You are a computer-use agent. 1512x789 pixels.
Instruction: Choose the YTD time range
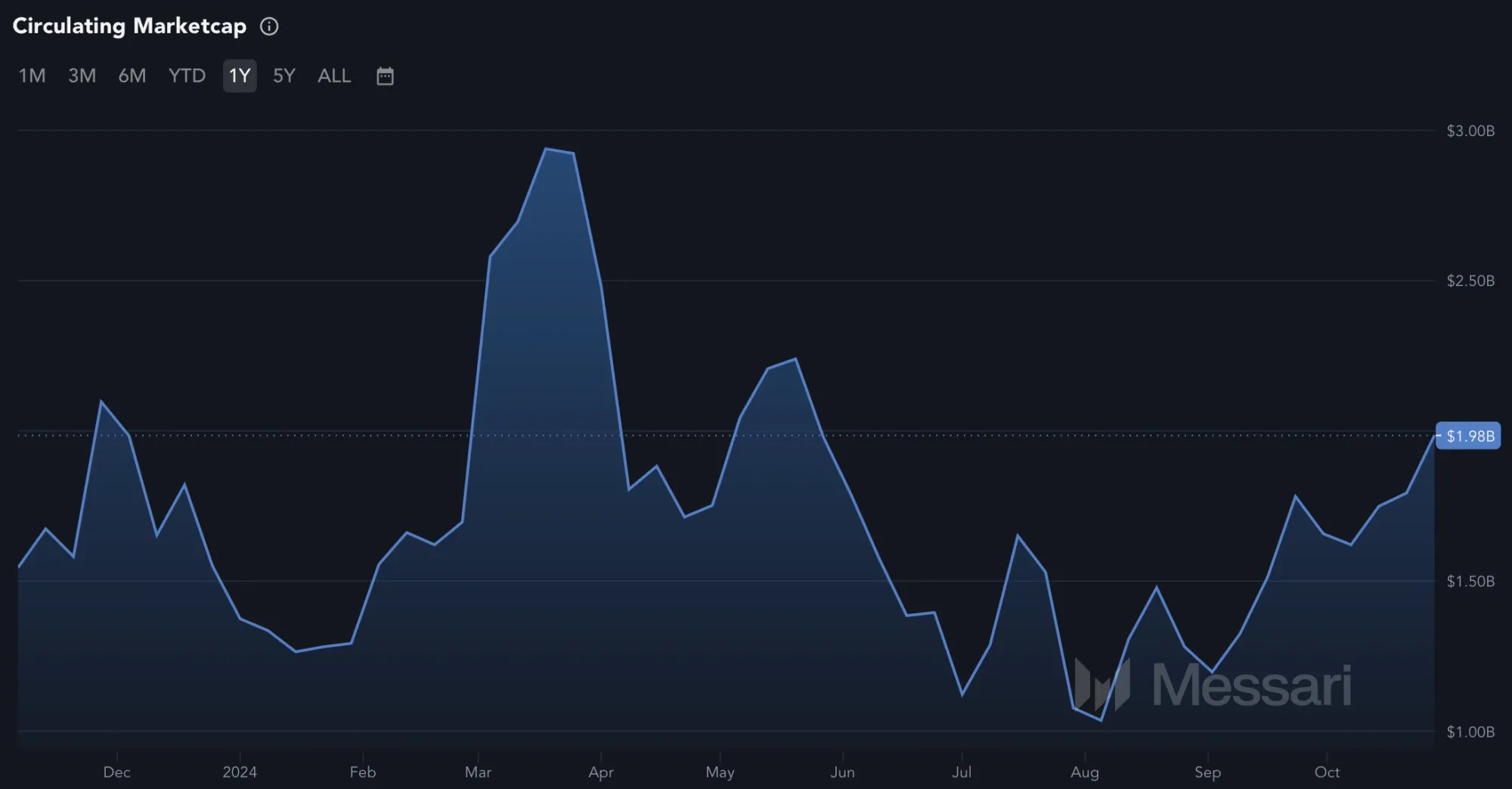pyautogui.click(x=187, y=76)
